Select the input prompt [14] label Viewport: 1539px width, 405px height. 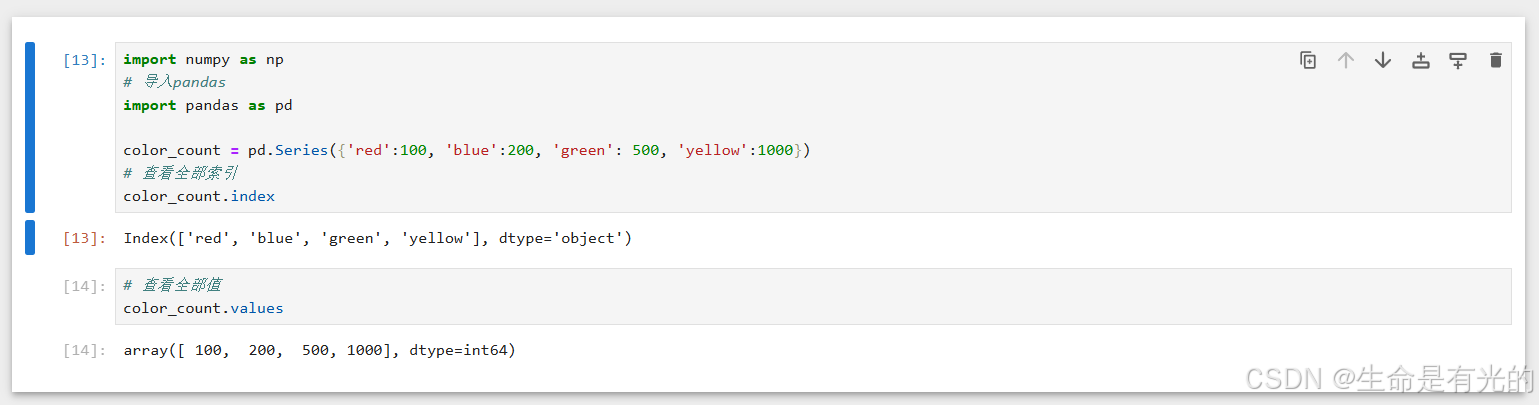coord(84,286)
